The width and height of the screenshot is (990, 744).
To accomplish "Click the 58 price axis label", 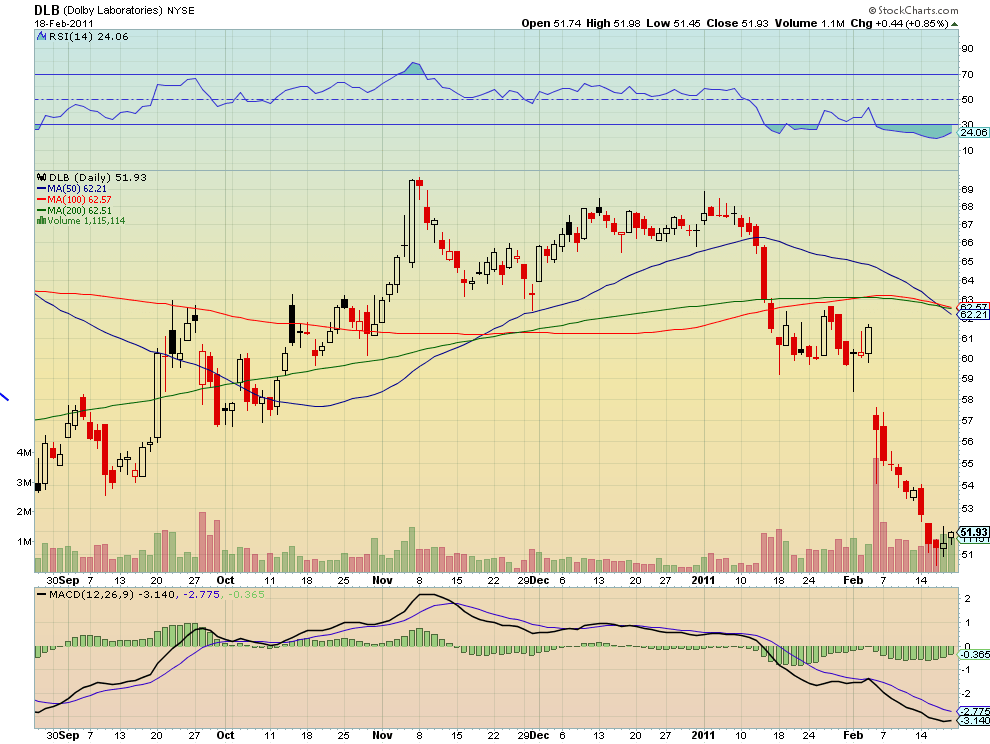I will click(967, 400).
